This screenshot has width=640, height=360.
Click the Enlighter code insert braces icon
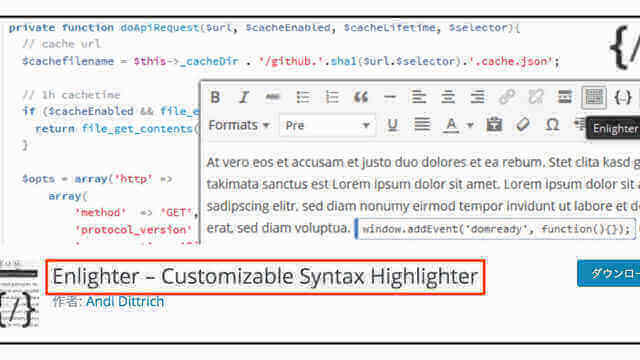pyautogui.click(x=623, y=97)
